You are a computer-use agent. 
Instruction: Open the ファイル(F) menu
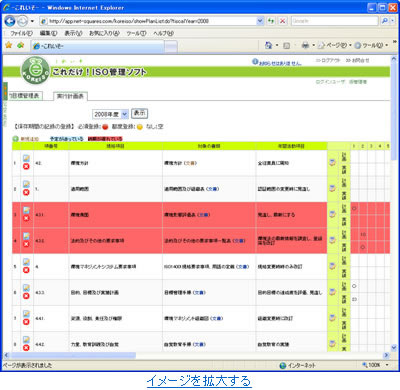tap(21, 33)
